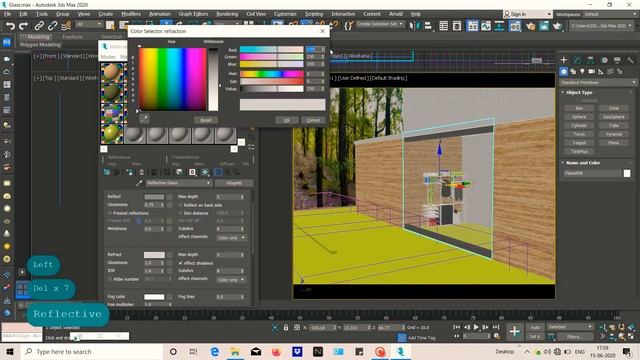This screenshot has height=360, width=640.
Task: Click the pick-material eyedropper beside material name
Action: click(x=139, y=183)
